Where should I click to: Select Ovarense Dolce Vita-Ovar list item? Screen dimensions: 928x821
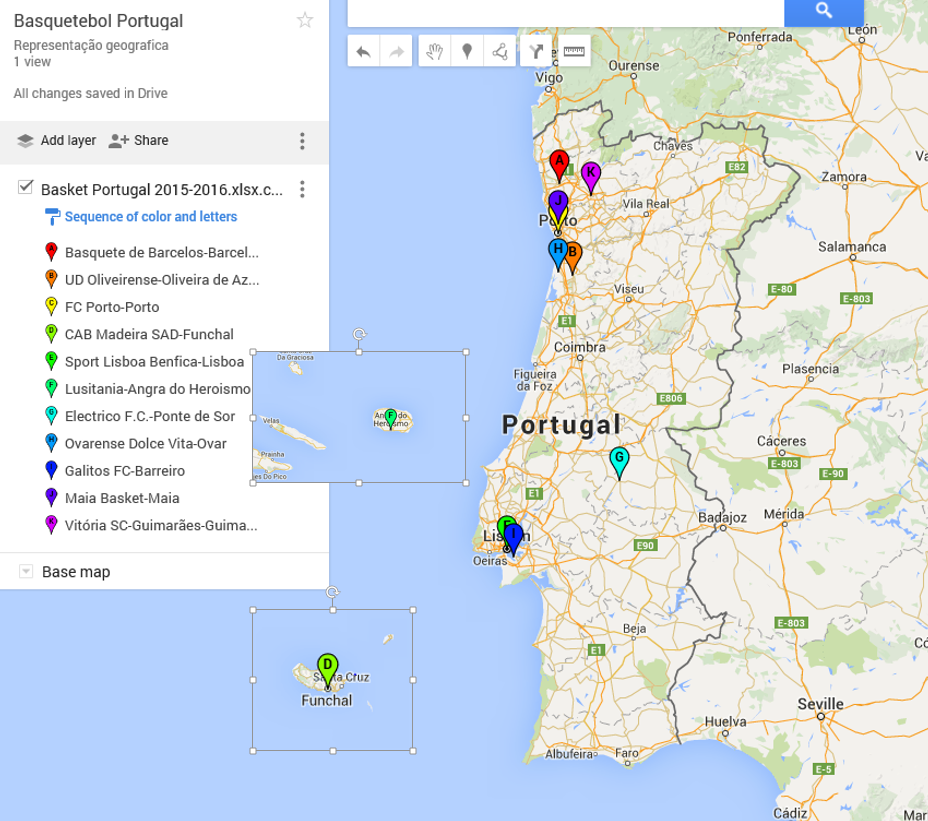pos(146,443)
